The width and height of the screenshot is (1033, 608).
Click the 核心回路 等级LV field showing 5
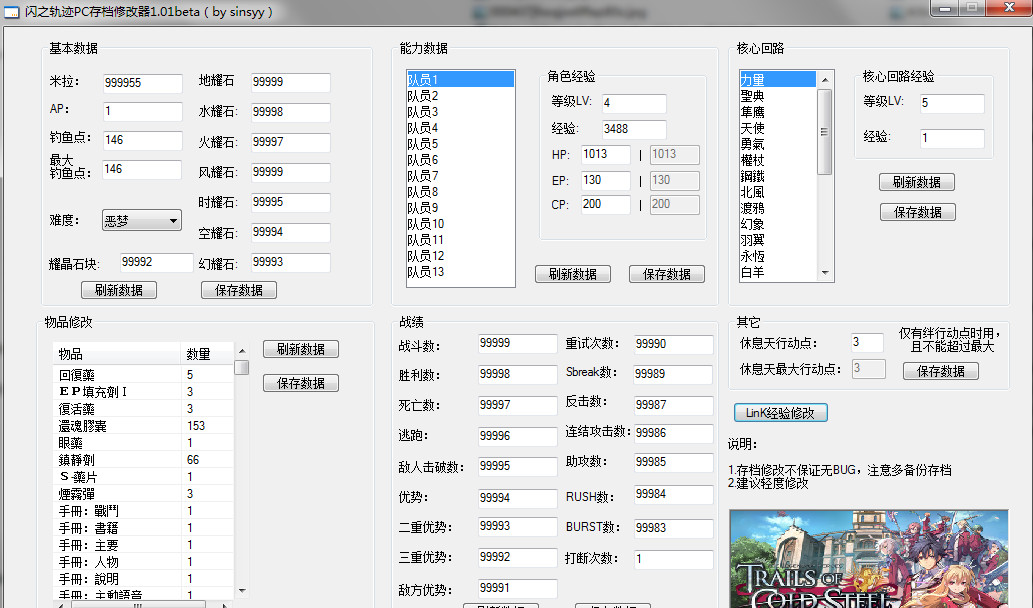[953, 103]
